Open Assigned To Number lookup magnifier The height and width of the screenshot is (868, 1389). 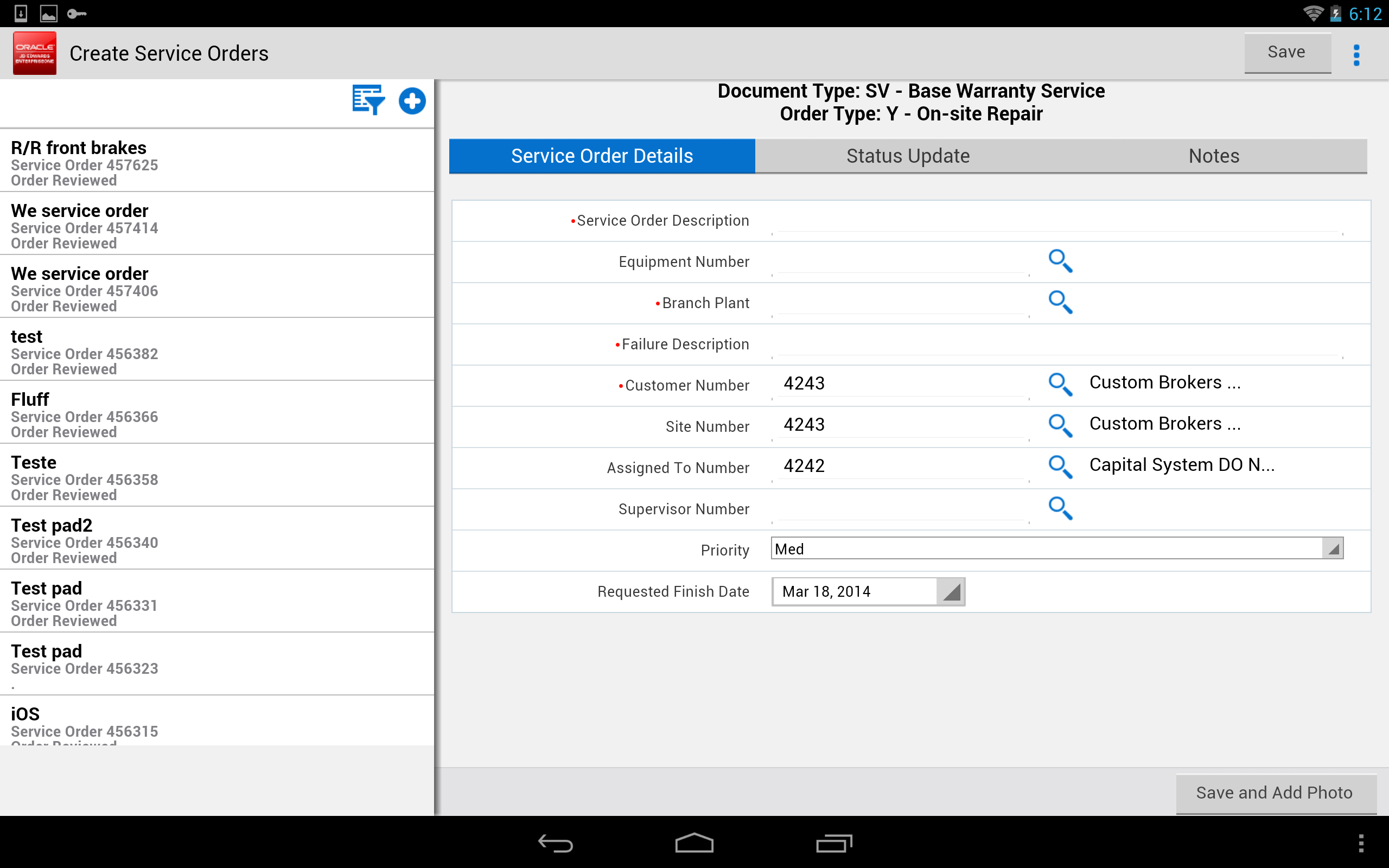pos(1060,467)
